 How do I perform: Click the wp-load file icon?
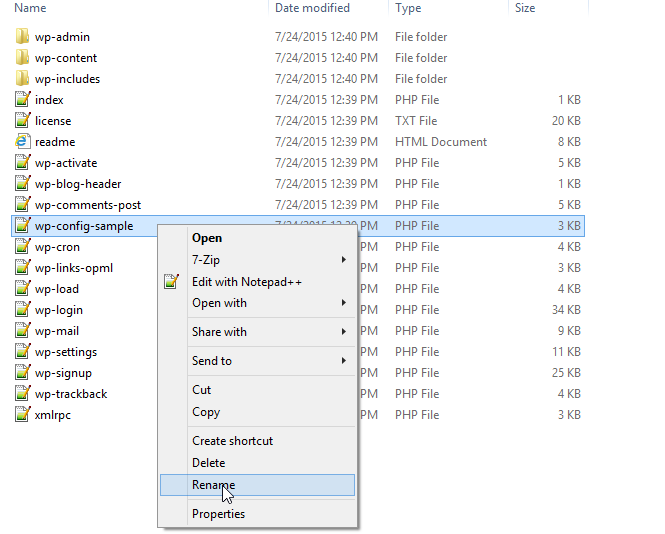(x=23, y=288)
